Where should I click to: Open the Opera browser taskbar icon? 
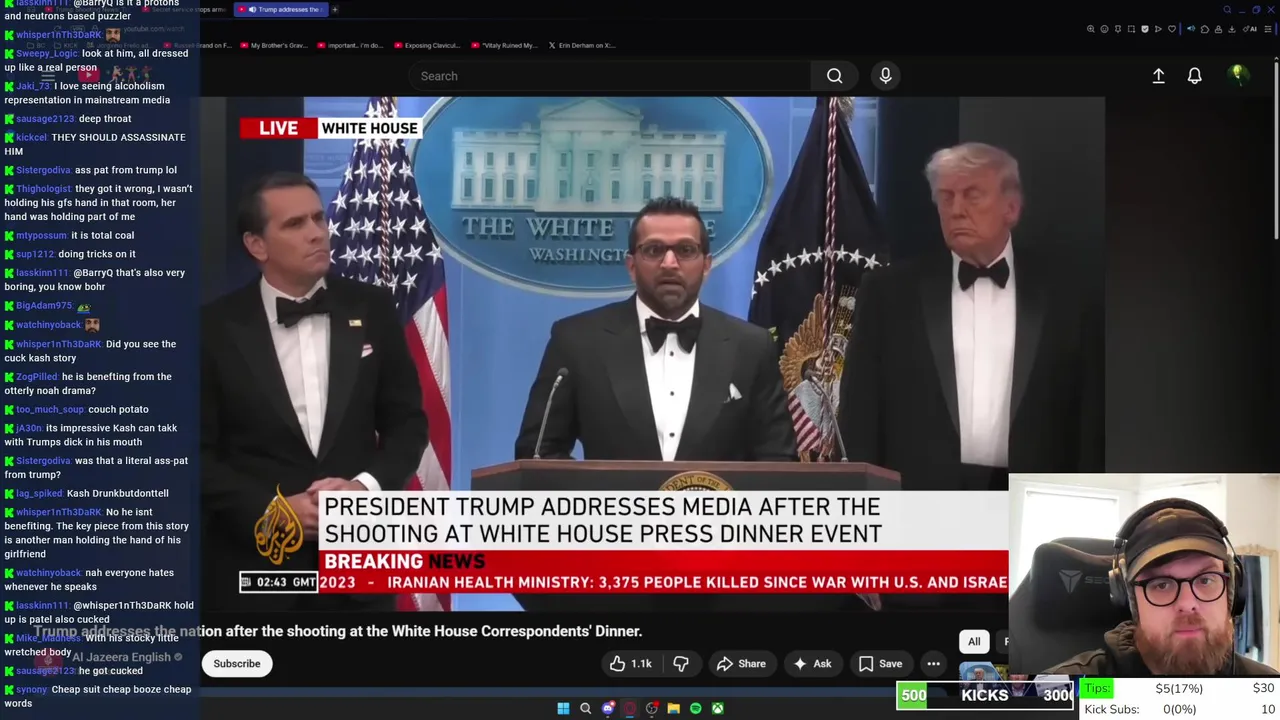(x=630, y=708)
